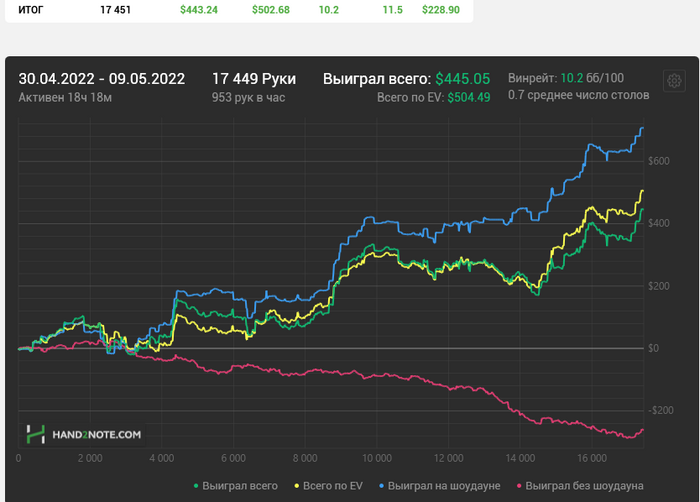The width and height of the screenshot is (700, 502).
Task: Click the $502.68 cell in the totals row
Action: 271,10
